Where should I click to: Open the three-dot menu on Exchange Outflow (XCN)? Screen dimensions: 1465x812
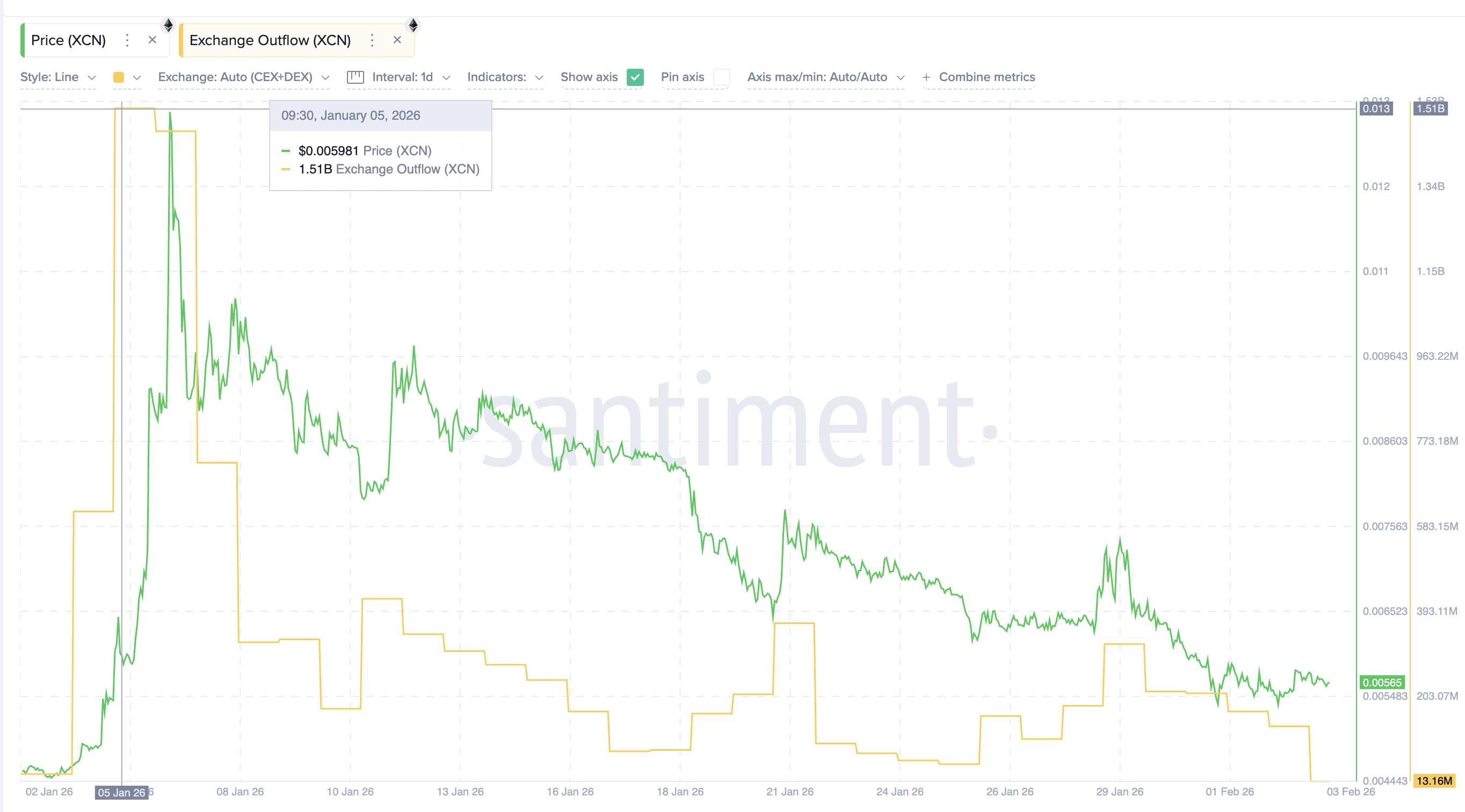click(372, 40)
